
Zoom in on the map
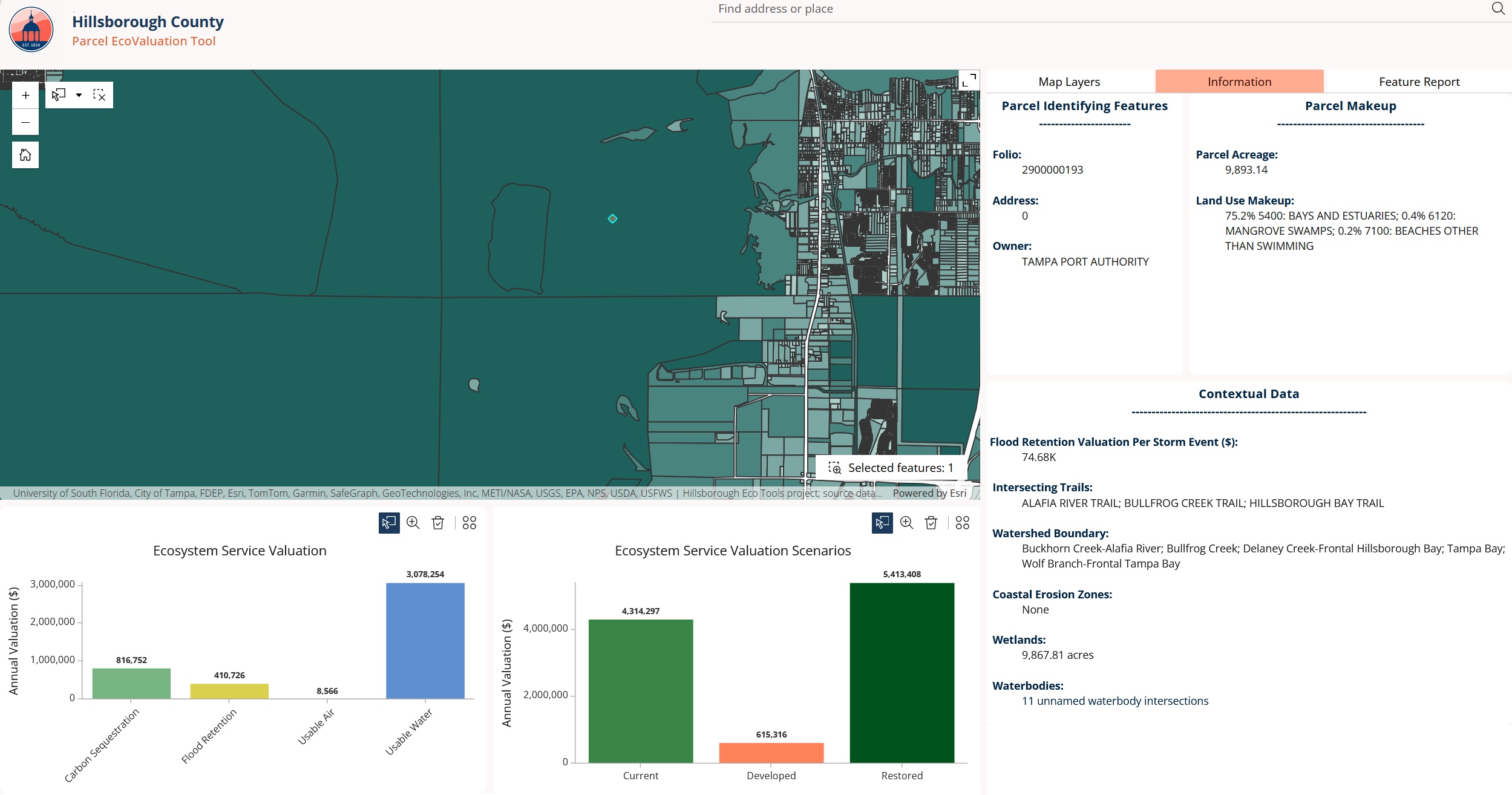click(x=25, y=96)
